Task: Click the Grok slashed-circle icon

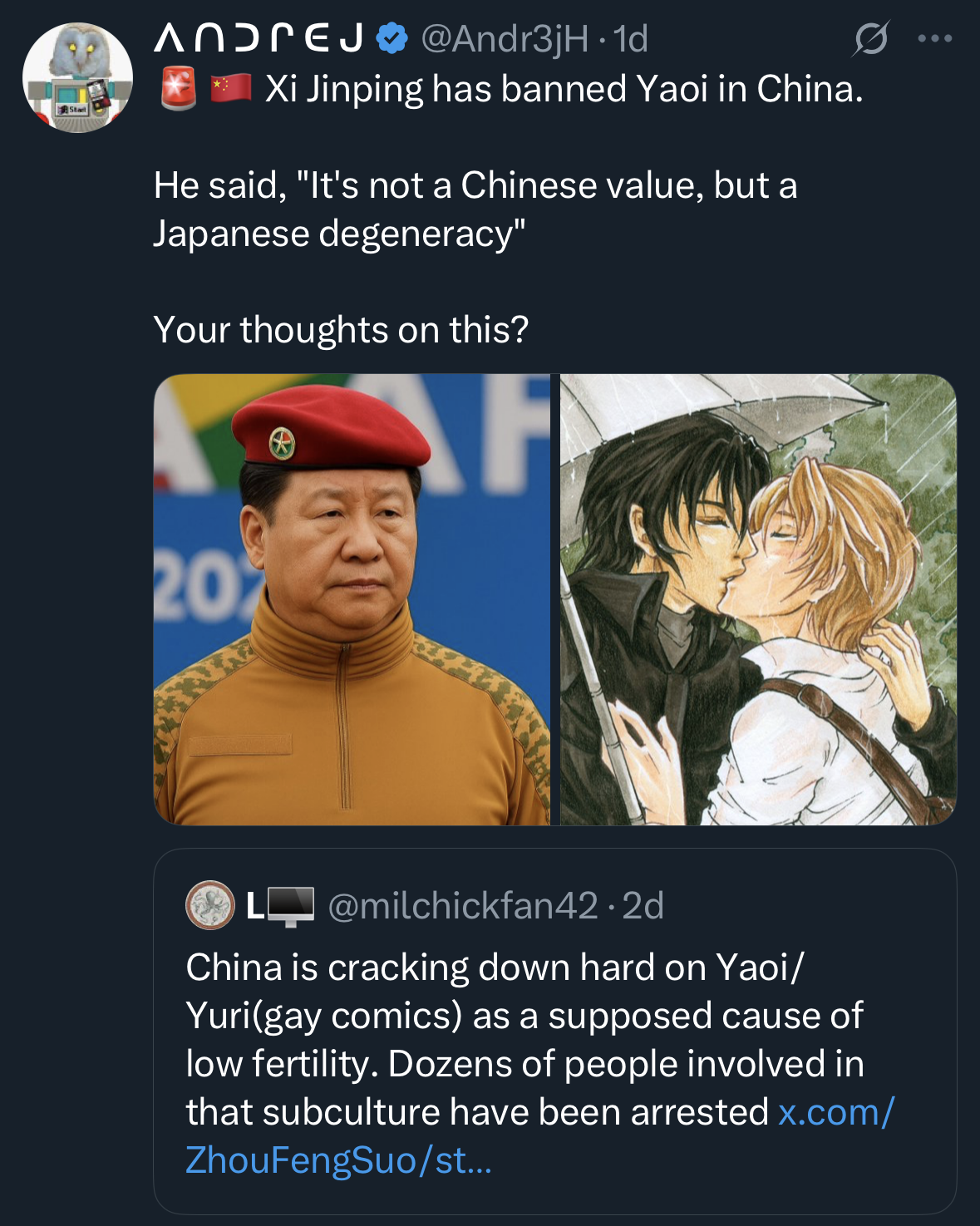Action: (x=871, y=38)
